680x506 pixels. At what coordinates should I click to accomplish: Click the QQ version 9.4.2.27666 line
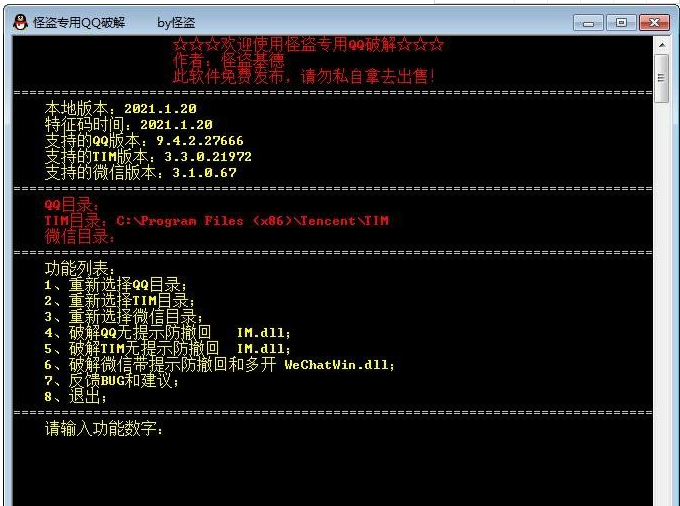pos(144,140)
